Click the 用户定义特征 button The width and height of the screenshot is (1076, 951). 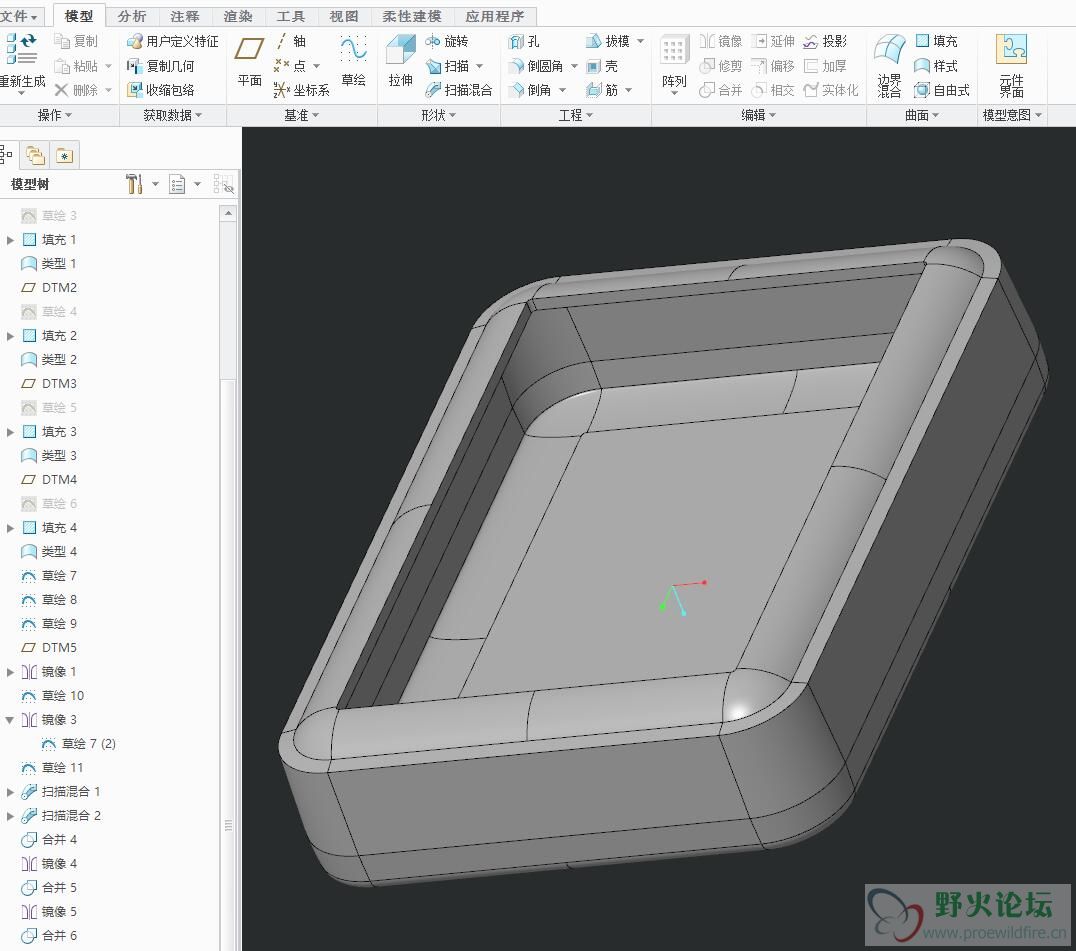pos(172,41)
